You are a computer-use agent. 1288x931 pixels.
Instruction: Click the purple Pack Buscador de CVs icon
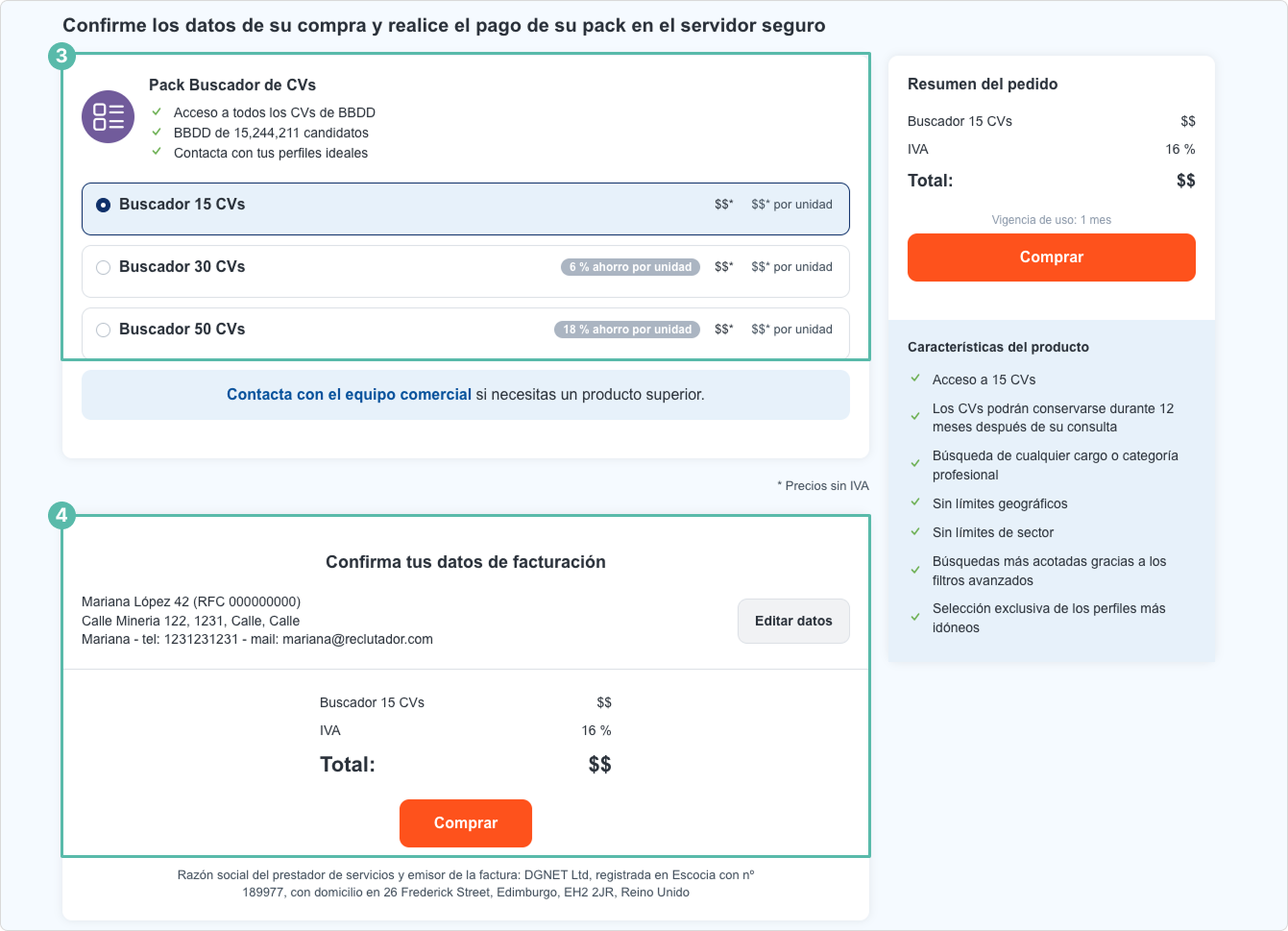pyautogui.click(x=108, y=116)
